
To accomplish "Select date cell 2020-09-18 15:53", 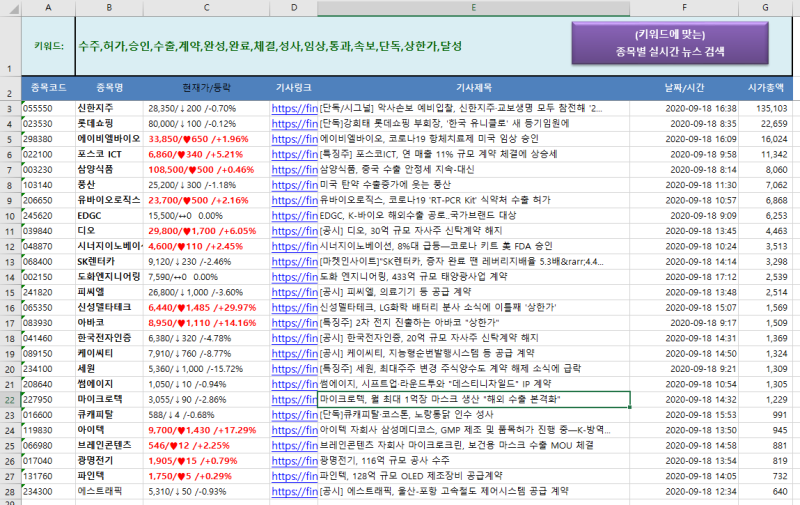I will (x=684, y=415).
